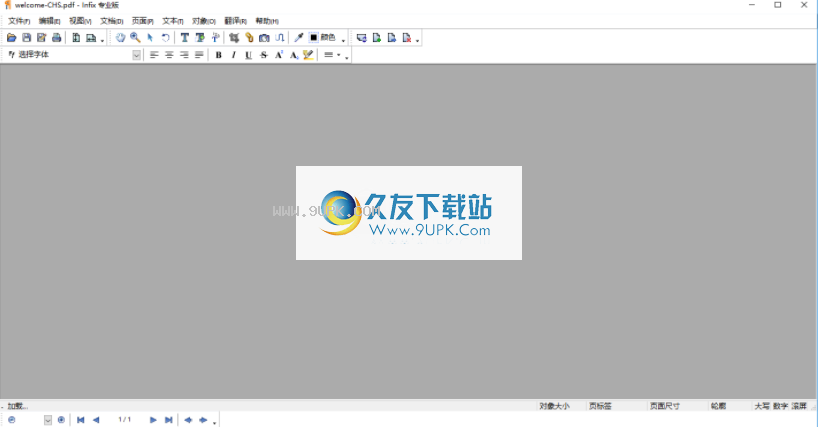Image resolution: width=818 pixels, height=427 pixels.
Task: Open the 帮助 menu
Action: click(267, 21)
